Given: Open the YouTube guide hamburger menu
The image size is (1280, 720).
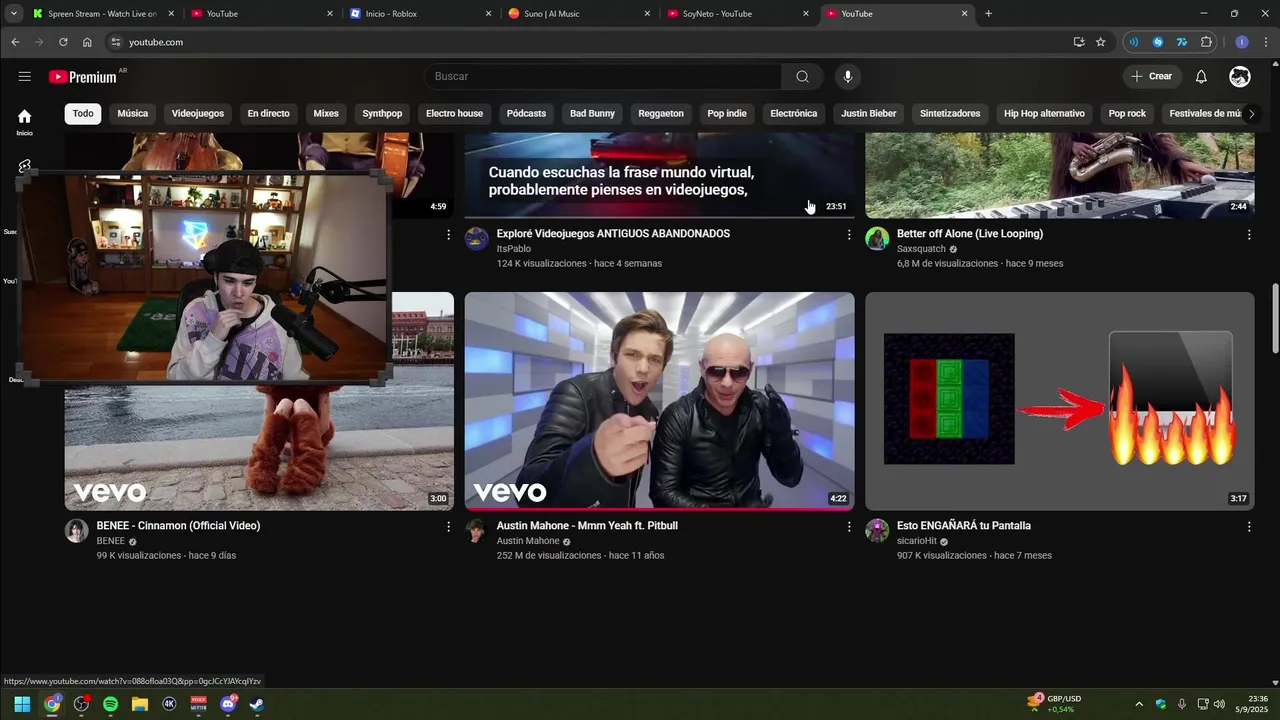Looking at the screenshot, I should pyautogui.click(x=25, y=77).
